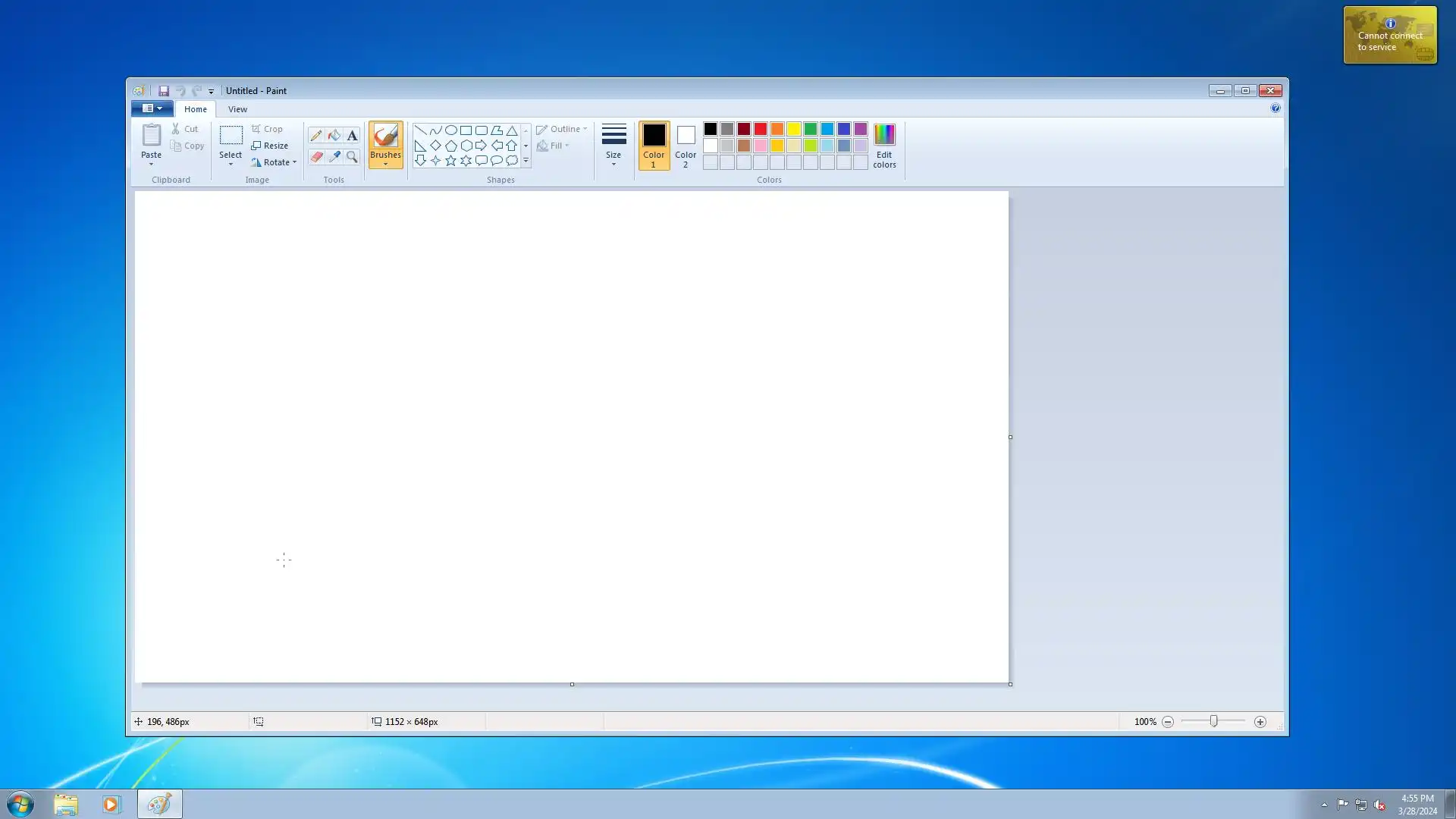Image resolution: width=1456 pixels, height=819 pixels.
Task: Select the Eraser tool
Action: [x=316, y=157]
